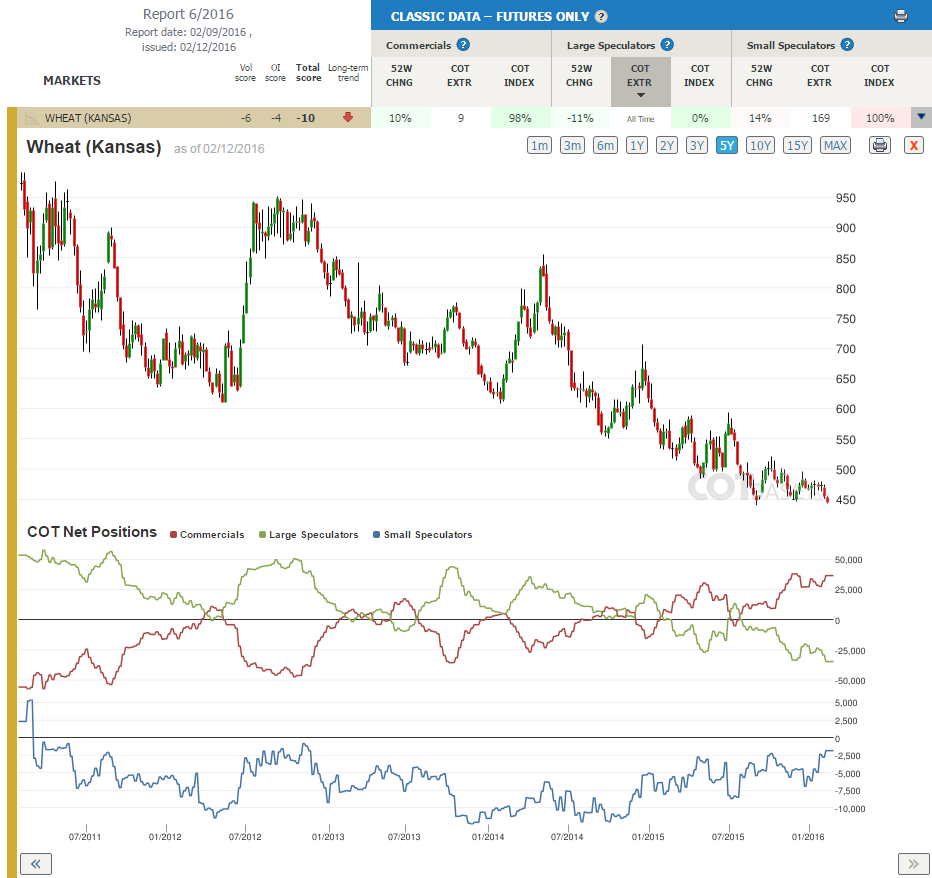This screenshot has height=878, width=932.
Task: Open the Commercials help icon
Action: point(463,45)
